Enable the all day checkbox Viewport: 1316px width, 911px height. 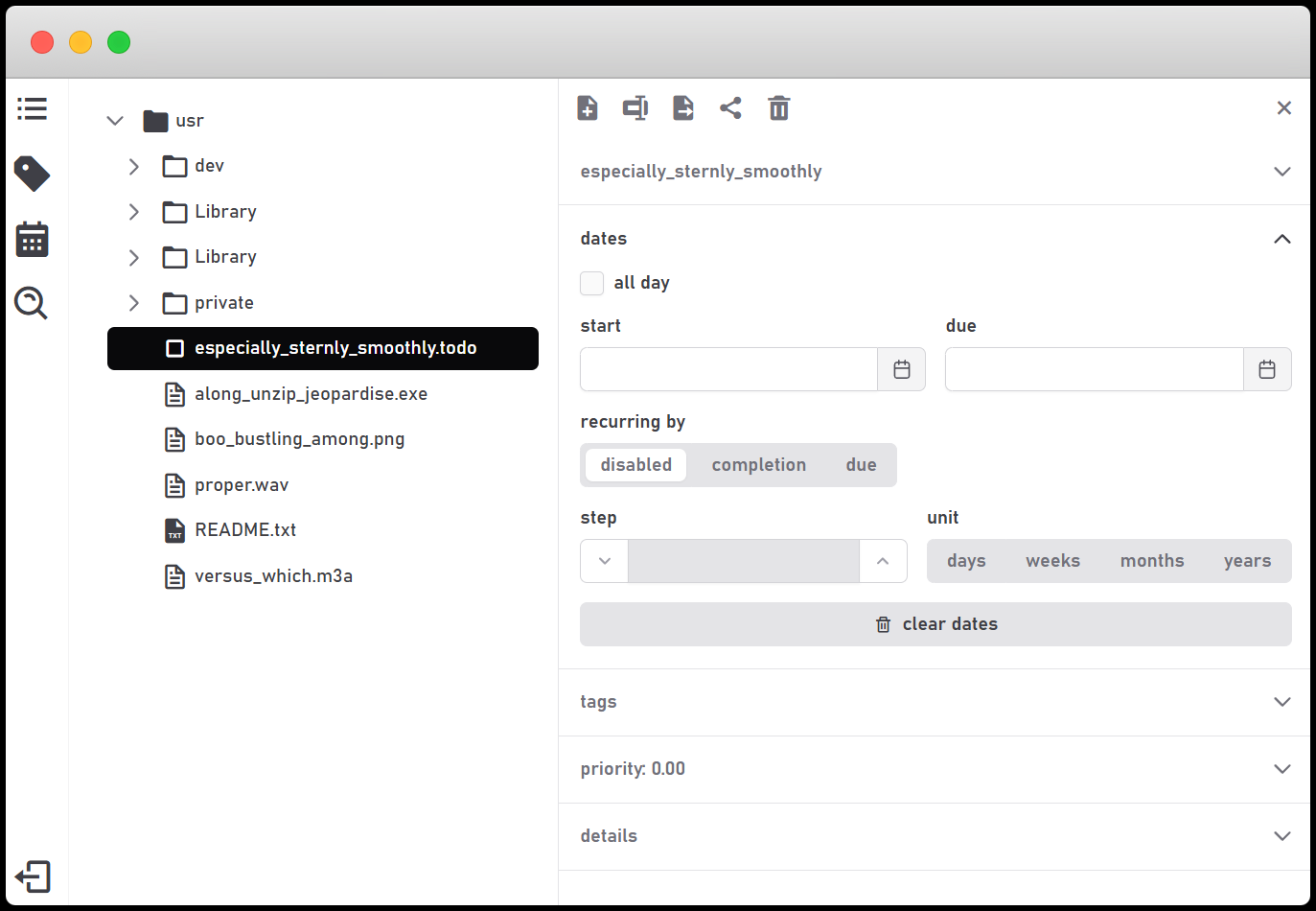tap(591, 283)
